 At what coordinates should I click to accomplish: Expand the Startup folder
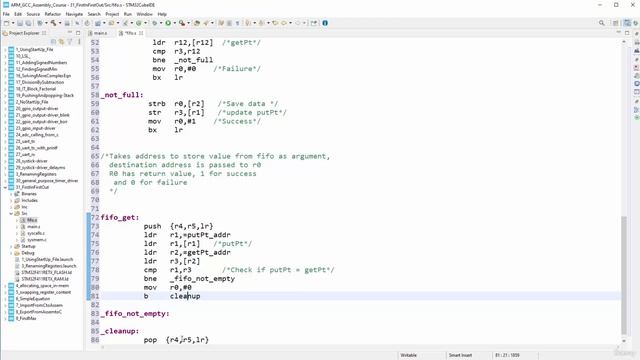tap(11, 247)
